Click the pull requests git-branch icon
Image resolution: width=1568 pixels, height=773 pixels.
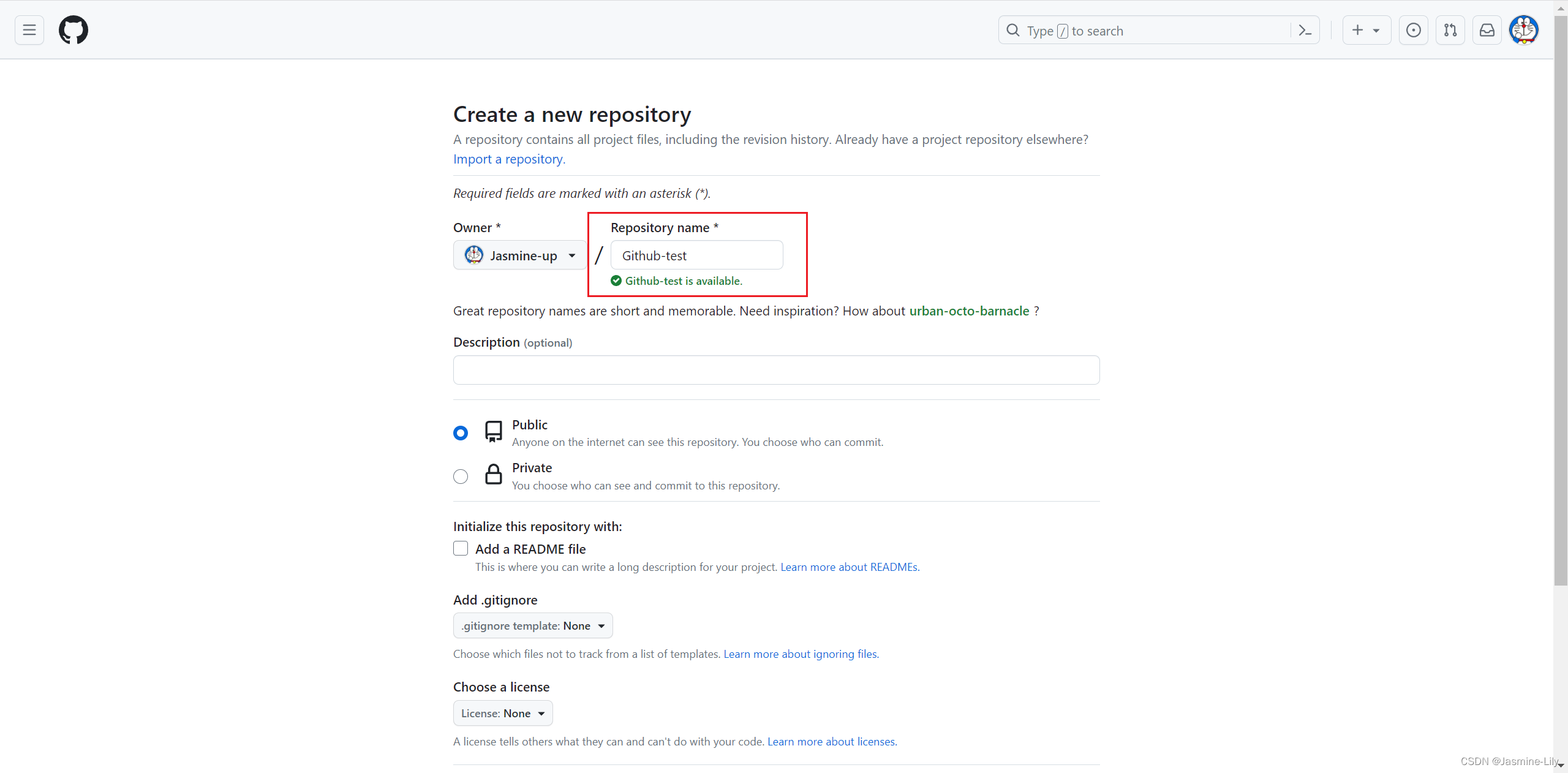tap(1450, 30)
